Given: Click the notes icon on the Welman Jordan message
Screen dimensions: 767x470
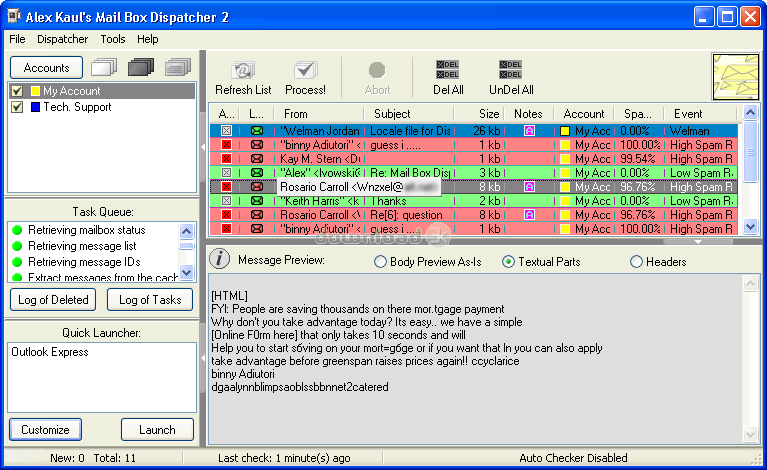Looking at the screenshot, I should (x=528, y=131).
